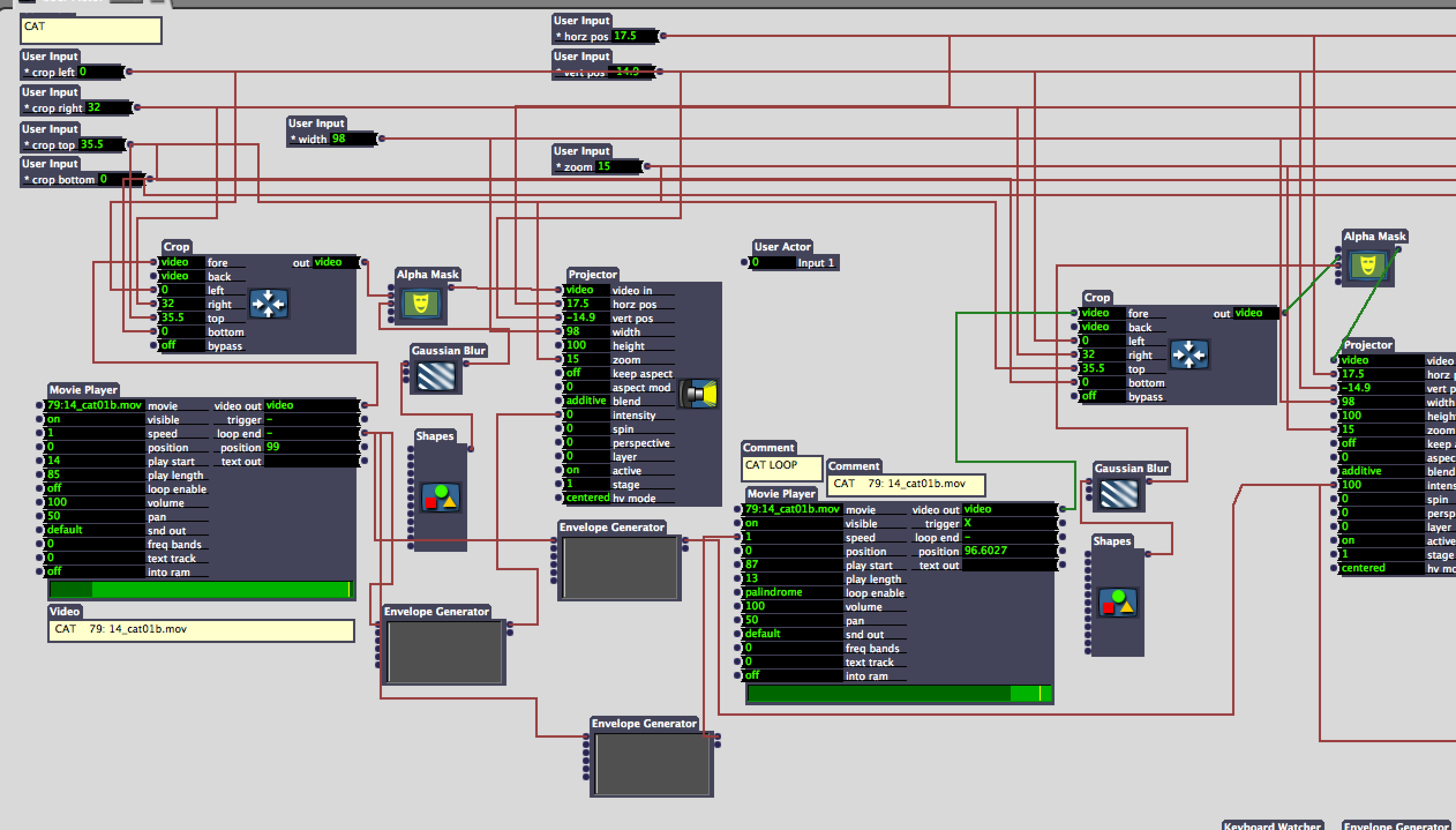Select the Envelope Generator display next to the Projector
The height and width of the screenshot is (830, 1456).
click(x=620, y=568)
